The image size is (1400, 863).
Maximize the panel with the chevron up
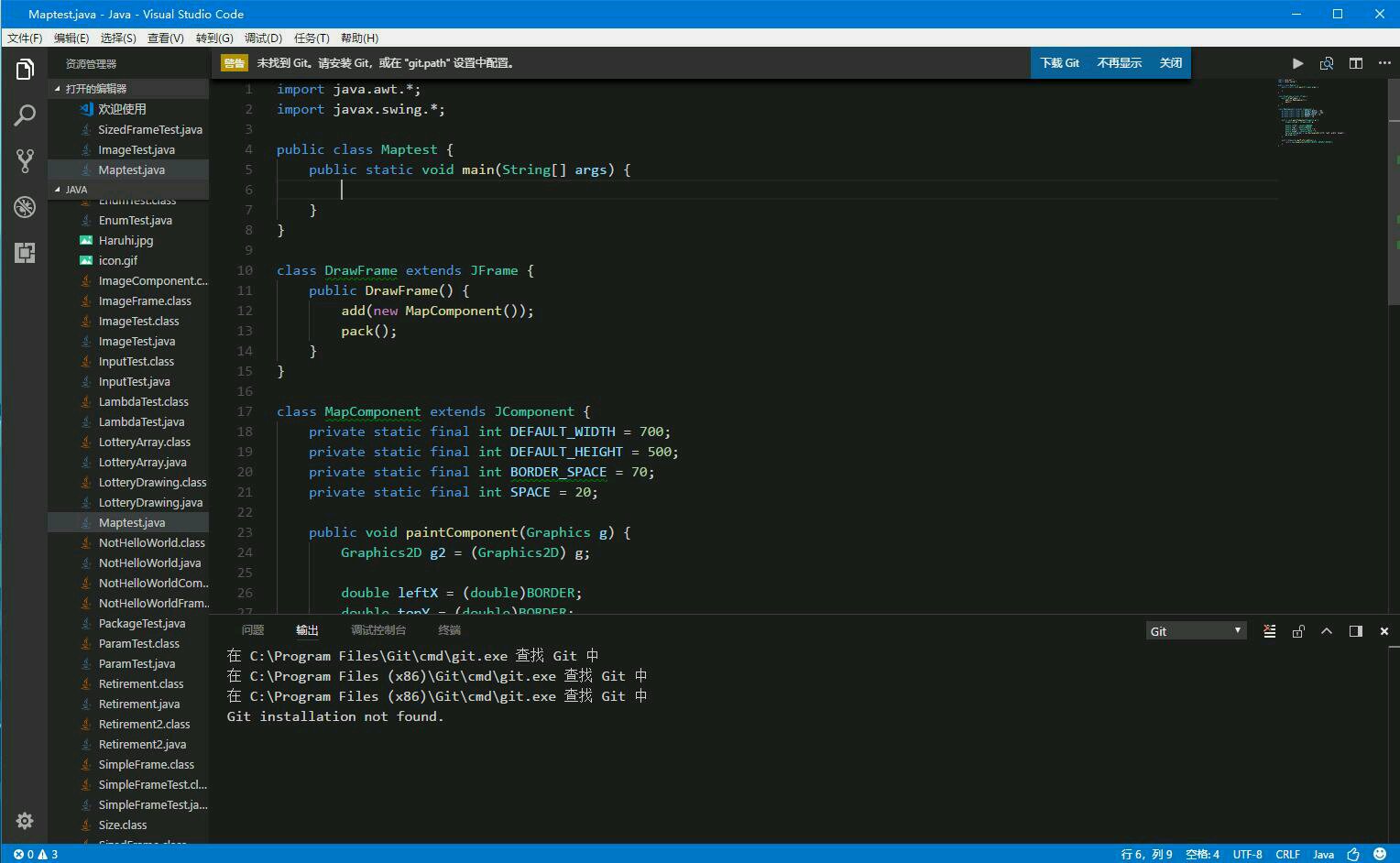coord(1327,631)
